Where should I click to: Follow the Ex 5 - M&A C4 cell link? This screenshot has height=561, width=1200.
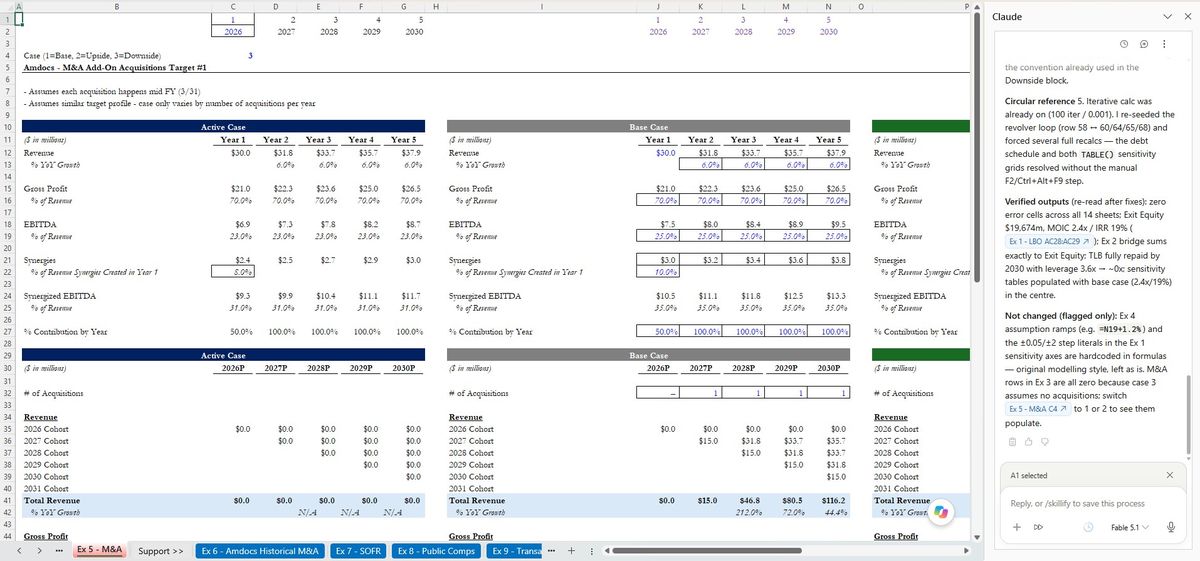click(x=1038, y=409)
